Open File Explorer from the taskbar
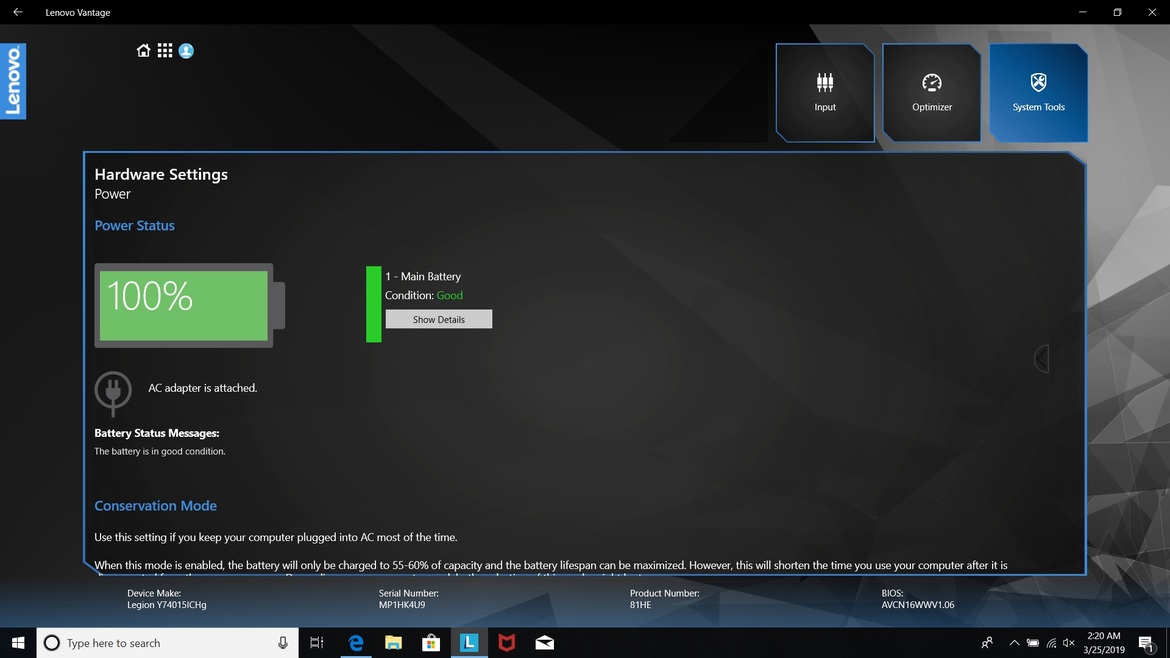 (393, 643)
